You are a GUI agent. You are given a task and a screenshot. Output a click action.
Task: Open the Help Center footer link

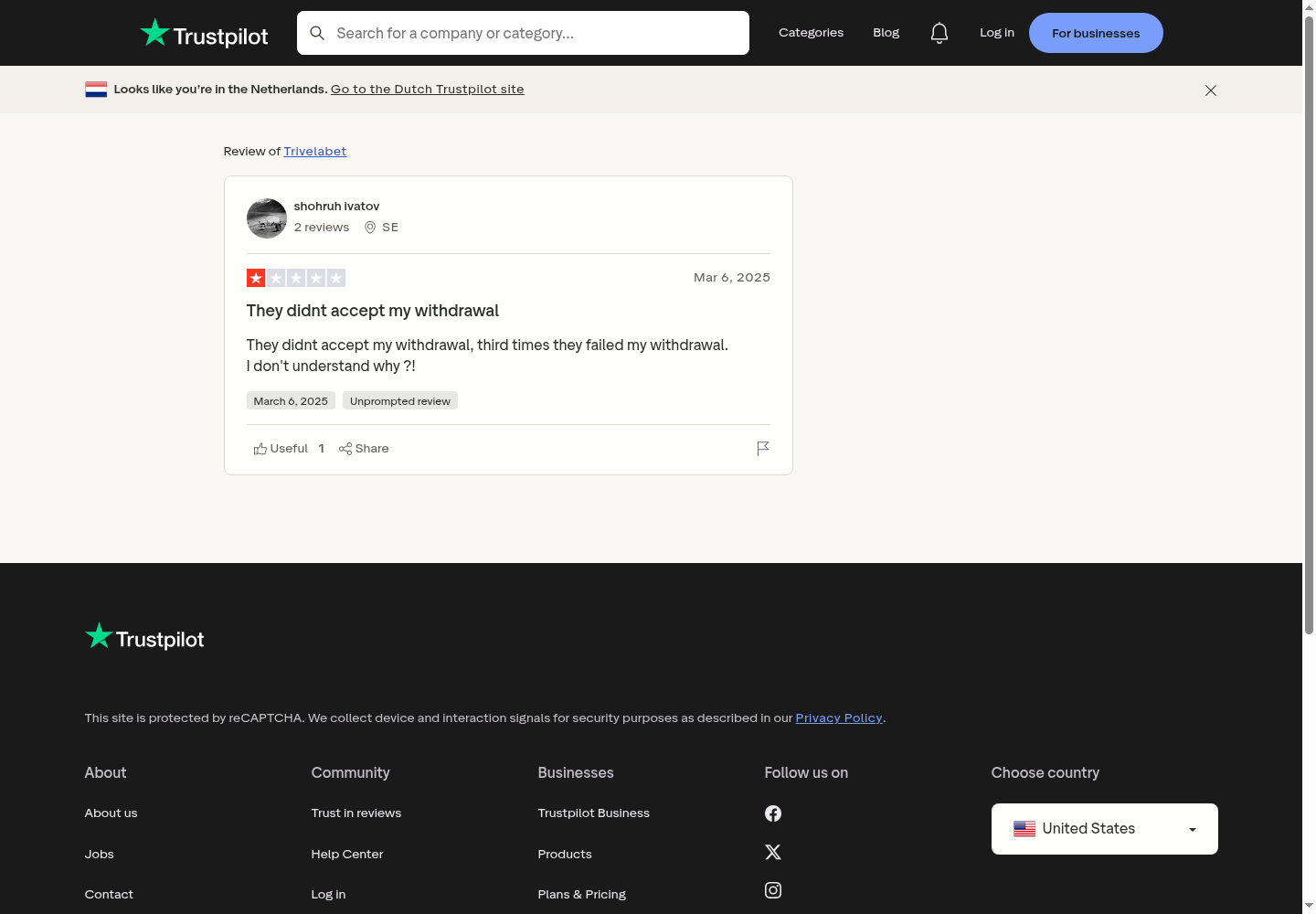coord(347,855)
